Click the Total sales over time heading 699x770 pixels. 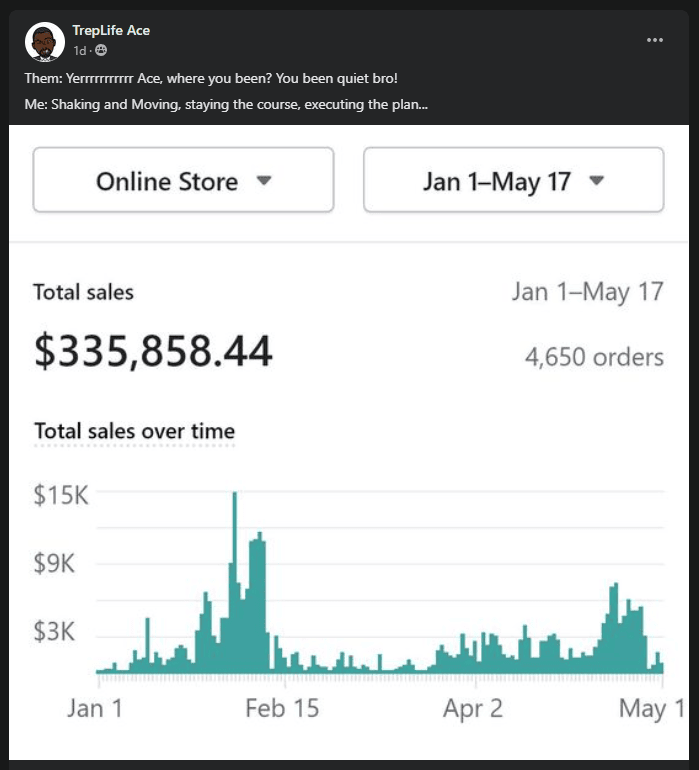pos(134,431)
